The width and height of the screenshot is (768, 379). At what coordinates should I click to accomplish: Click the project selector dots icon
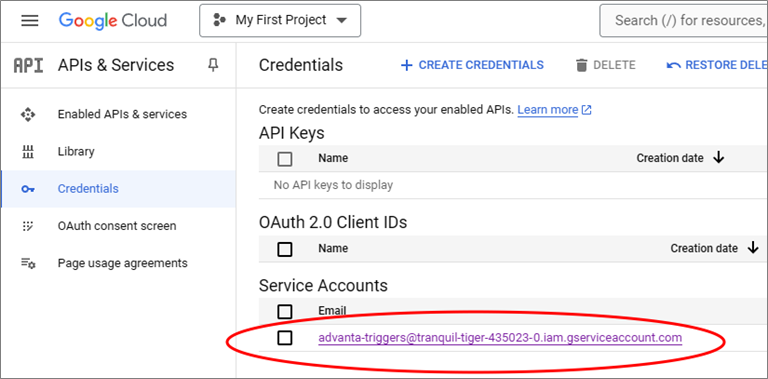tap(218, 21)
